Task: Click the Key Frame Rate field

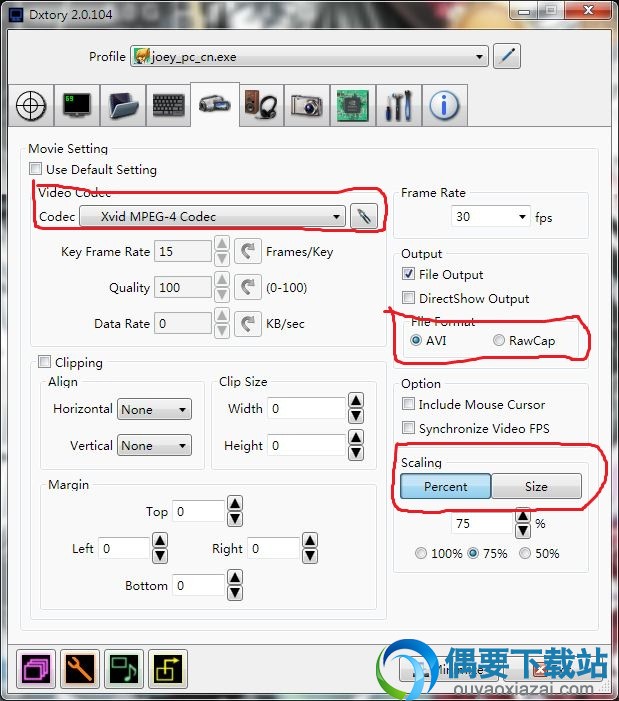Action: point(183,251)
